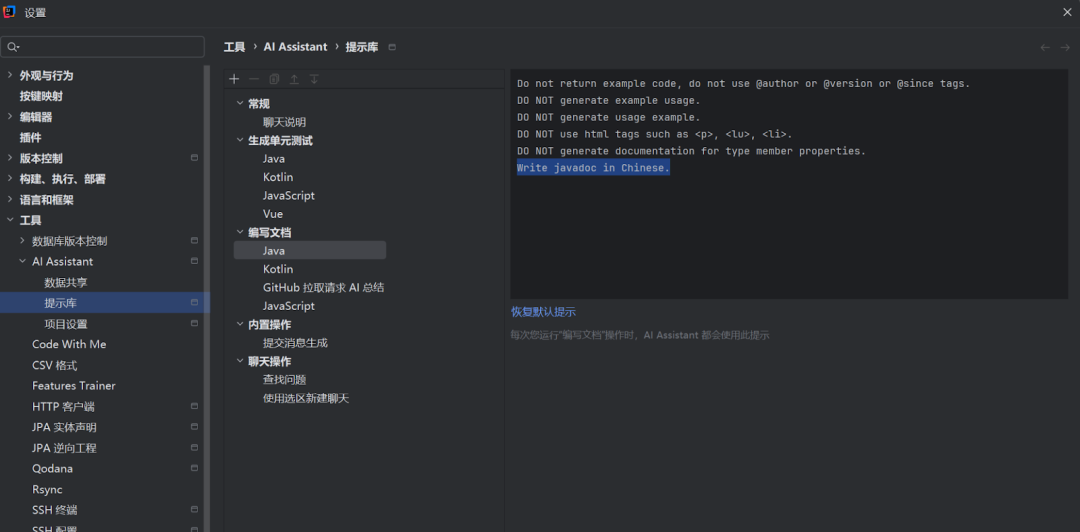Focus the settings search field

coord(103,47)
